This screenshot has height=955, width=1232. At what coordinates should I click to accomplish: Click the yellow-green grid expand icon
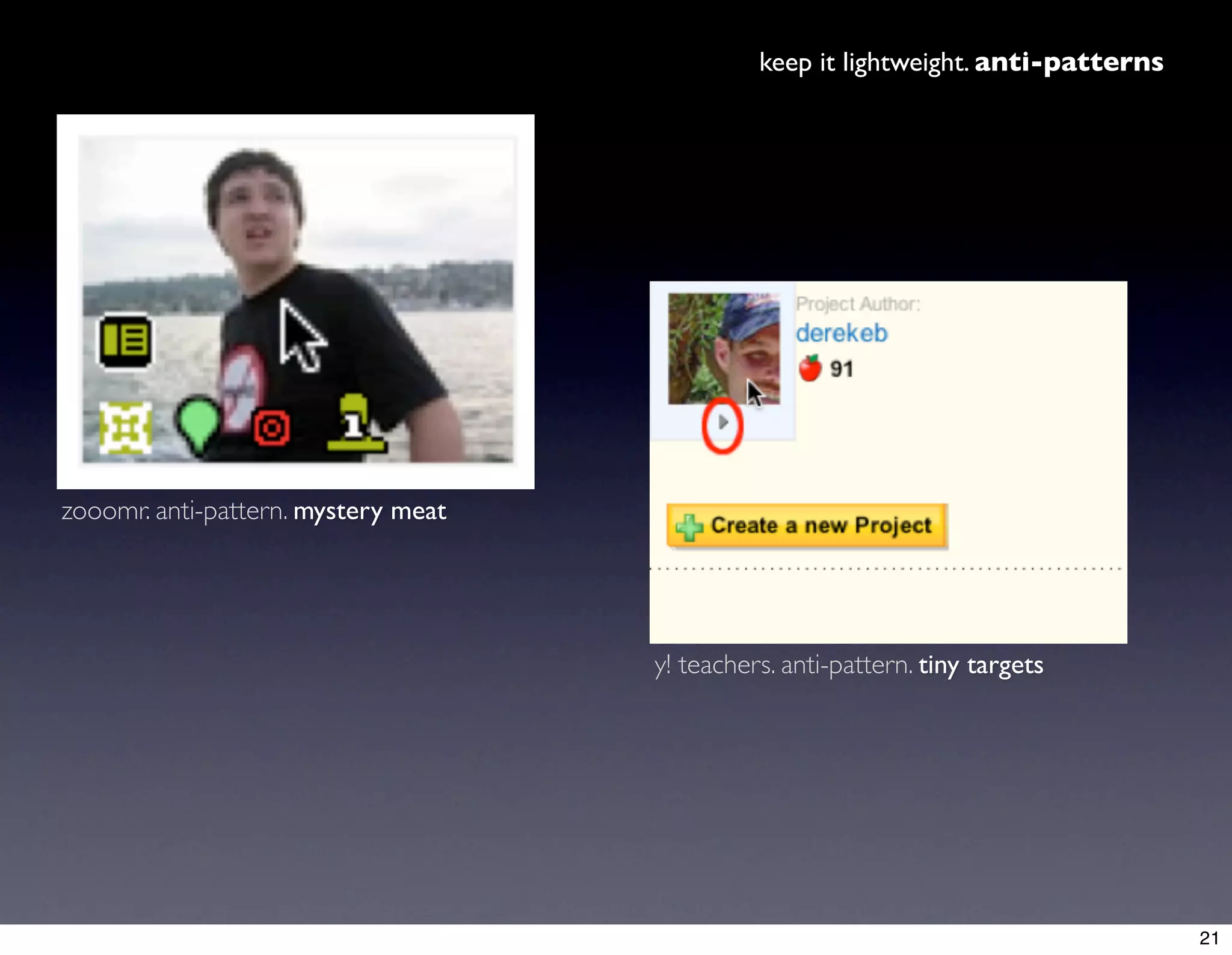click(125, 428)
